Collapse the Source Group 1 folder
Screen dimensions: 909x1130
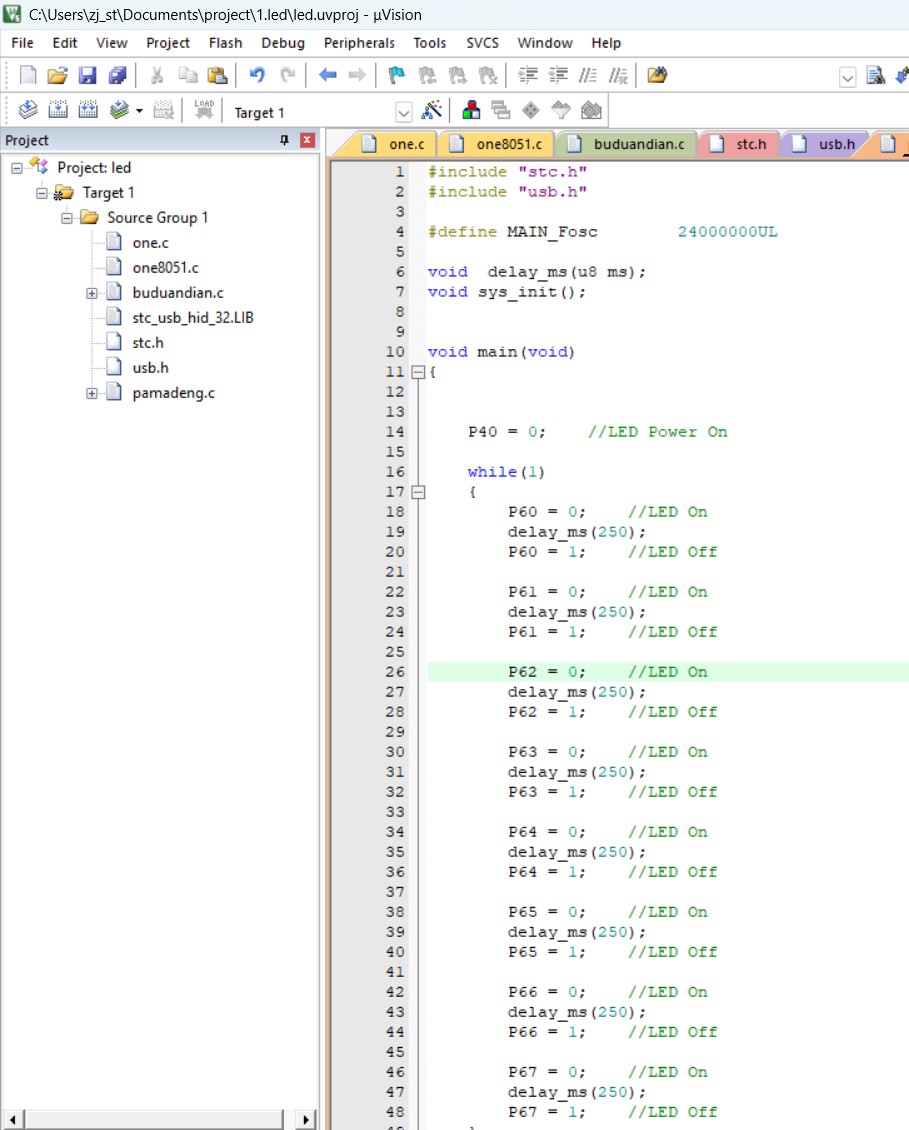pos(66,218)
